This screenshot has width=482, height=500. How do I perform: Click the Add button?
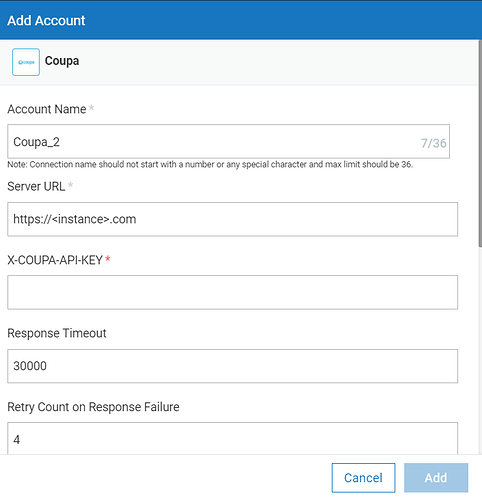(x=436, y=478)
